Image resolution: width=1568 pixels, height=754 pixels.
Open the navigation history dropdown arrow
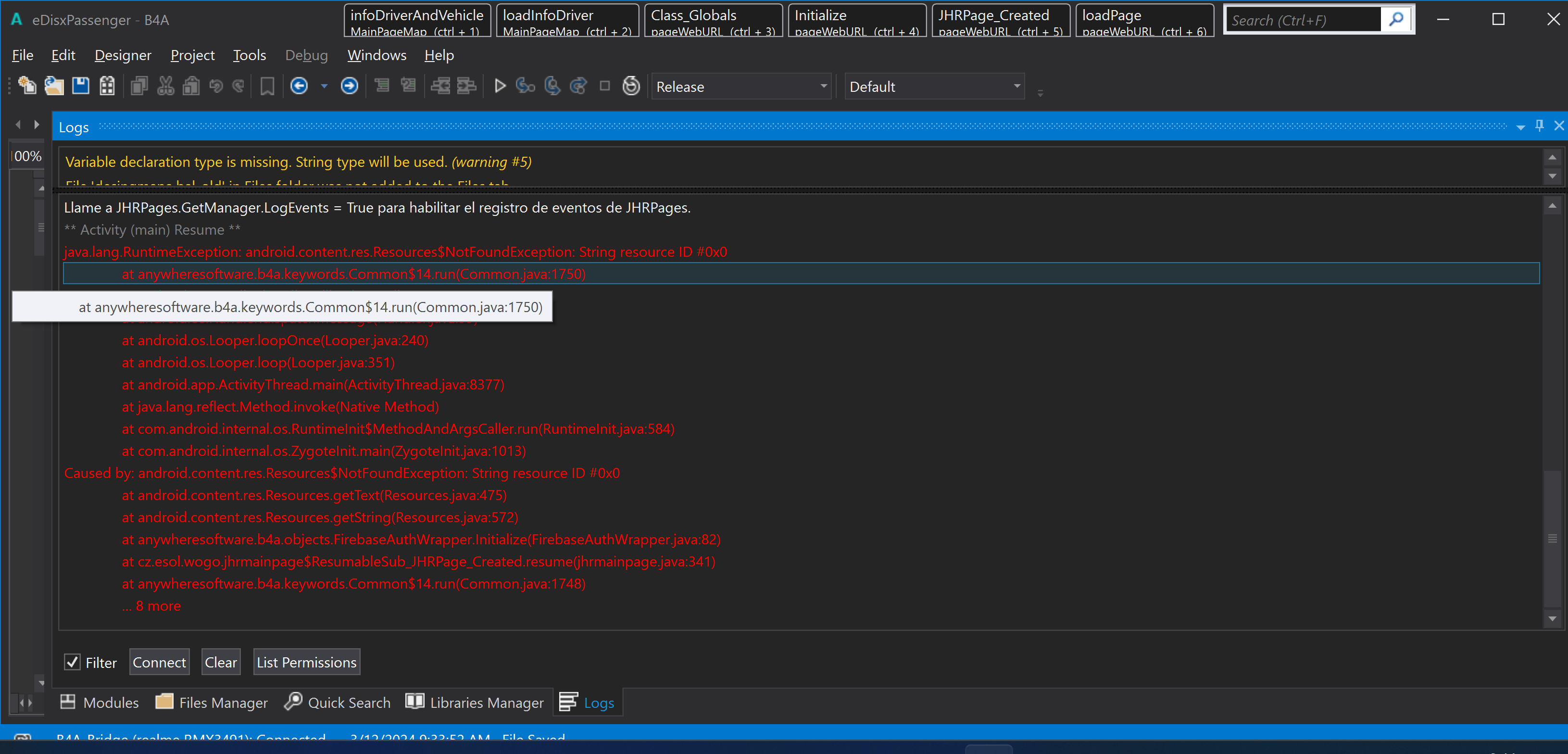pyautogui.click(x=324, y=87)
